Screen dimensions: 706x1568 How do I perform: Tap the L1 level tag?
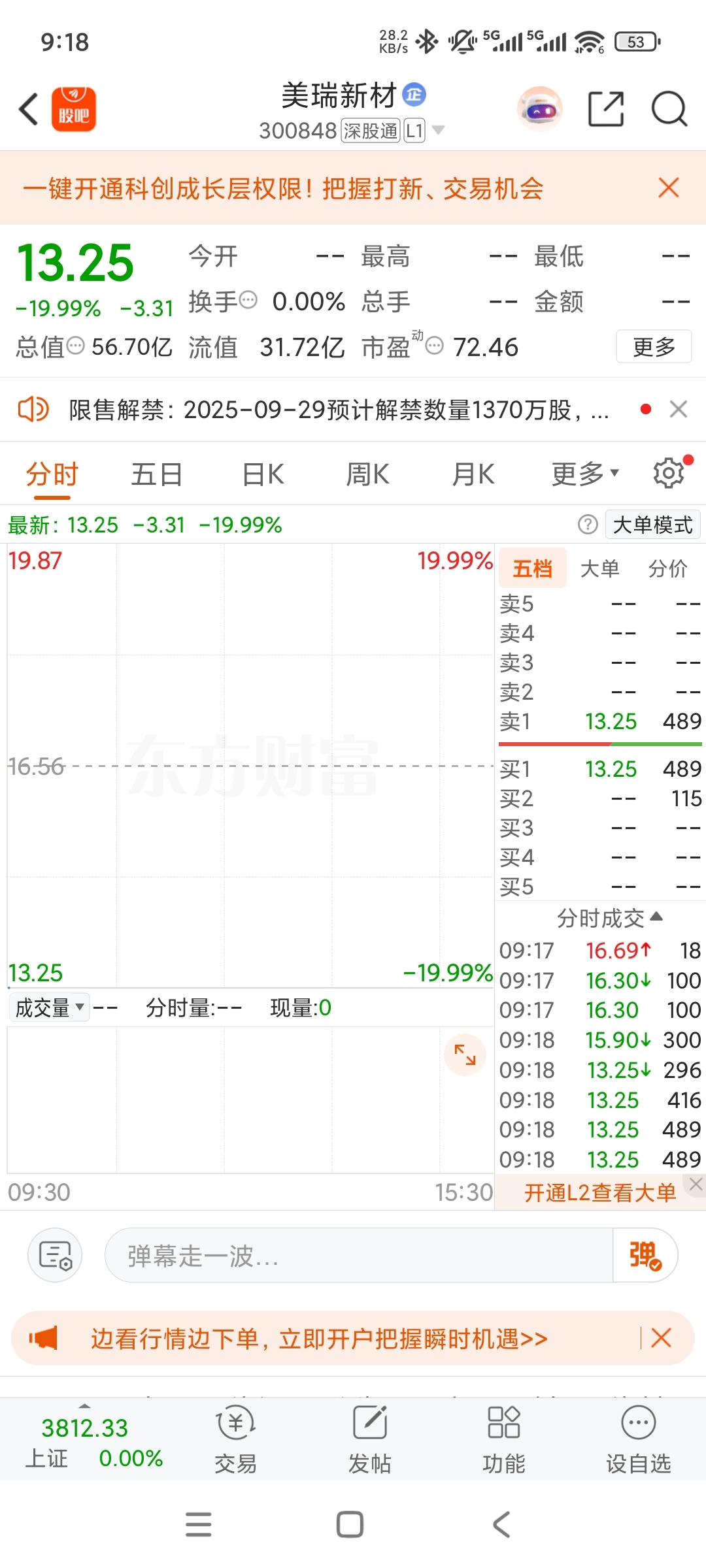[x=414, y=131]
